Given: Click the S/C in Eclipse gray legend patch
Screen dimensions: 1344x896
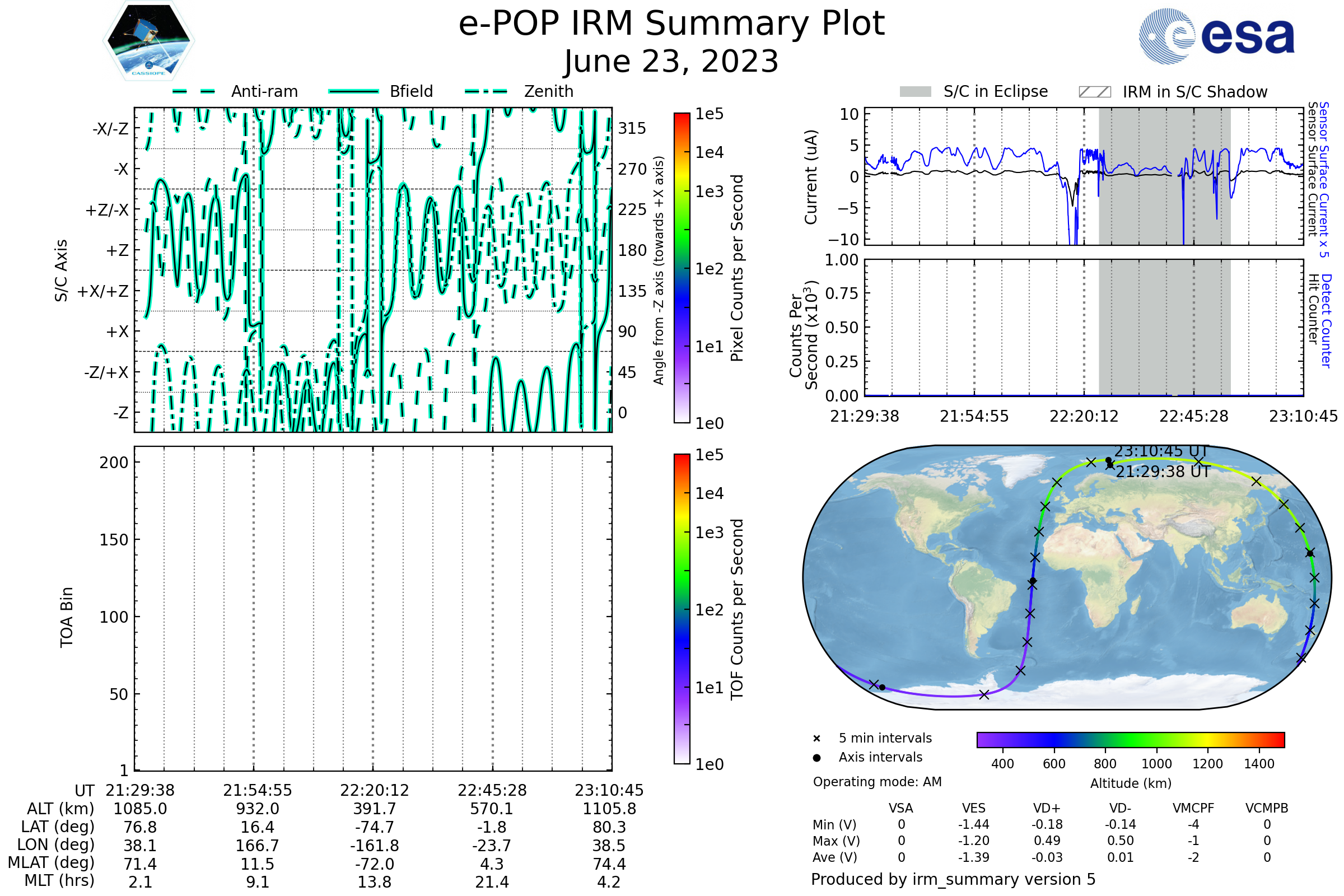Looking at the screenshot, I should point(915,92).
